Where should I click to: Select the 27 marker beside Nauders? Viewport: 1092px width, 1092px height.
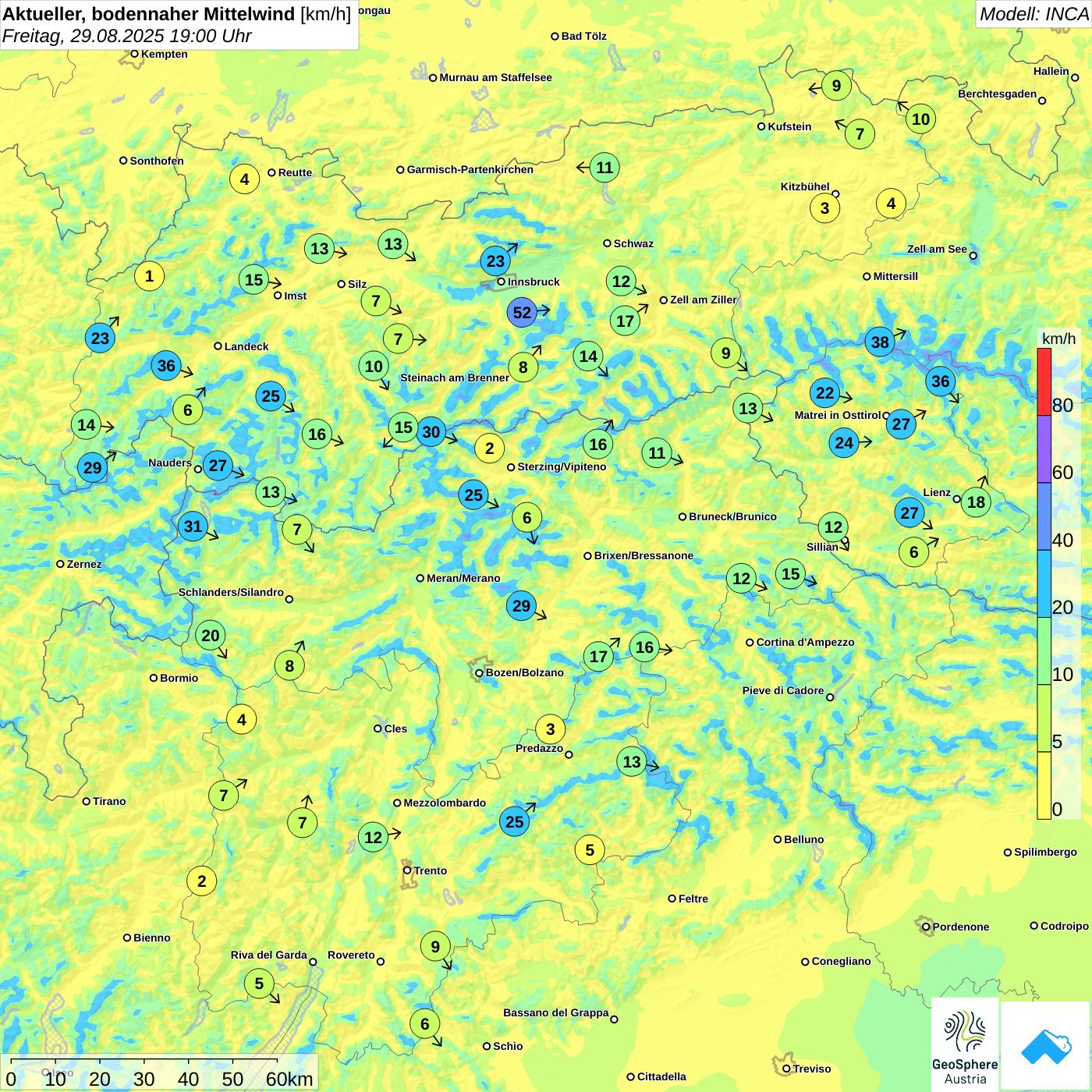point(218,466)
